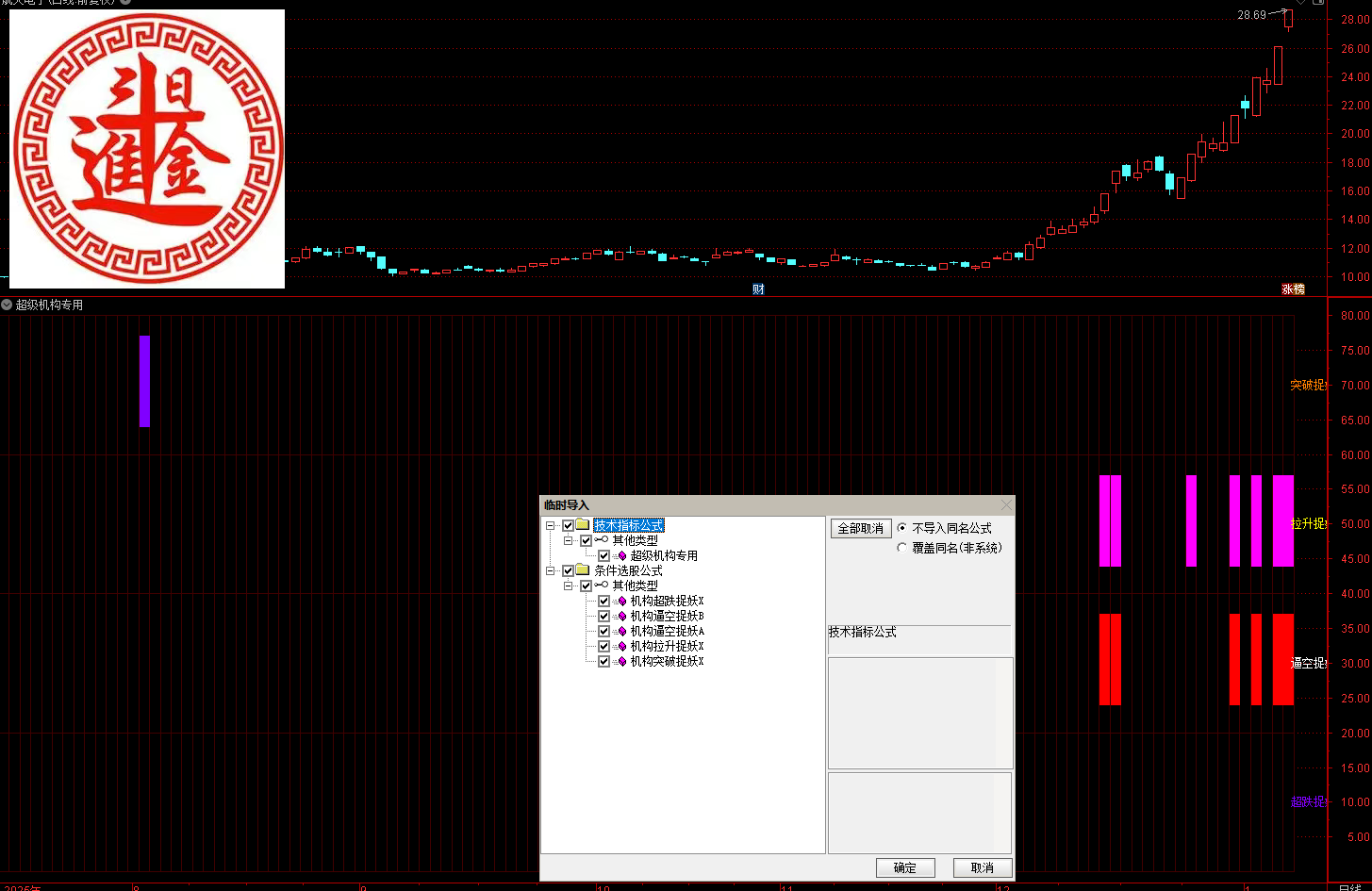Image resolution: width=1372 pixels, height=891 pixels.
Task: Uncheck the 机构超跌捉妖X checkbox
Action: [604, 601]
